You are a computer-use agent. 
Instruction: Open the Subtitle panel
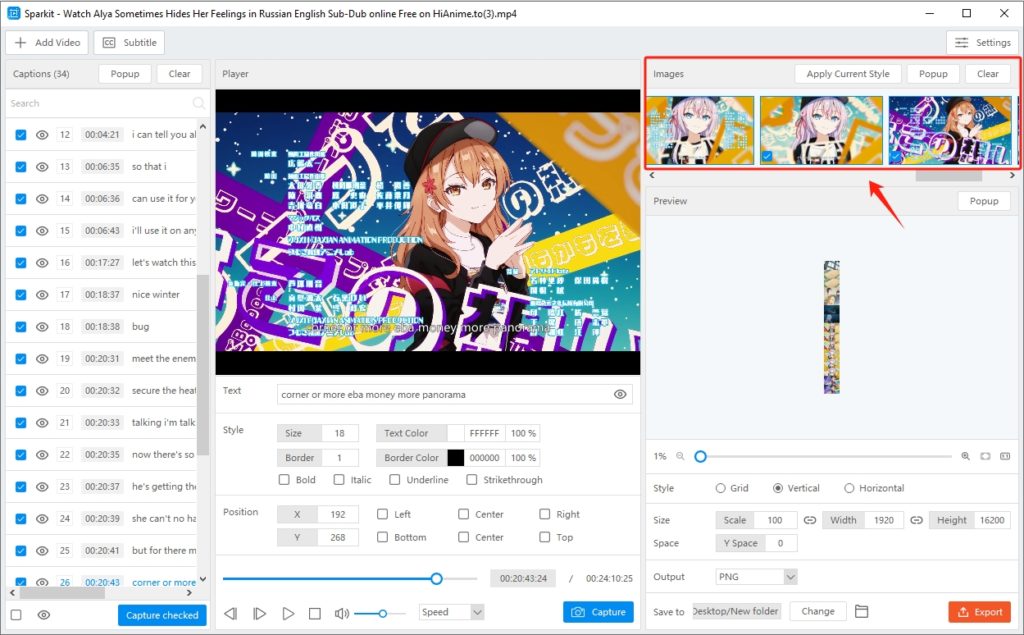coord(129,42)
